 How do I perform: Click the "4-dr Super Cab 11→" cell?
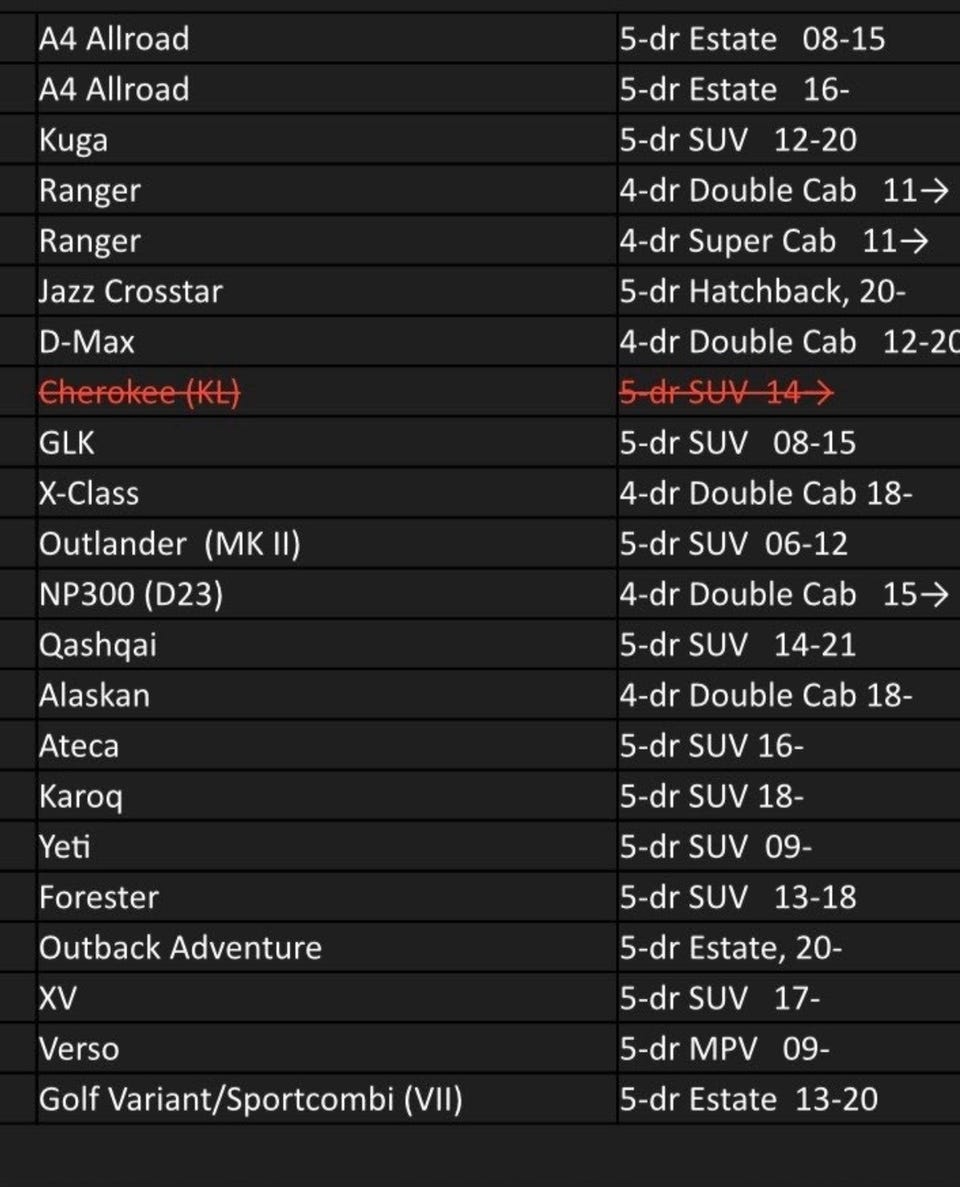click(x=774, y=242)
